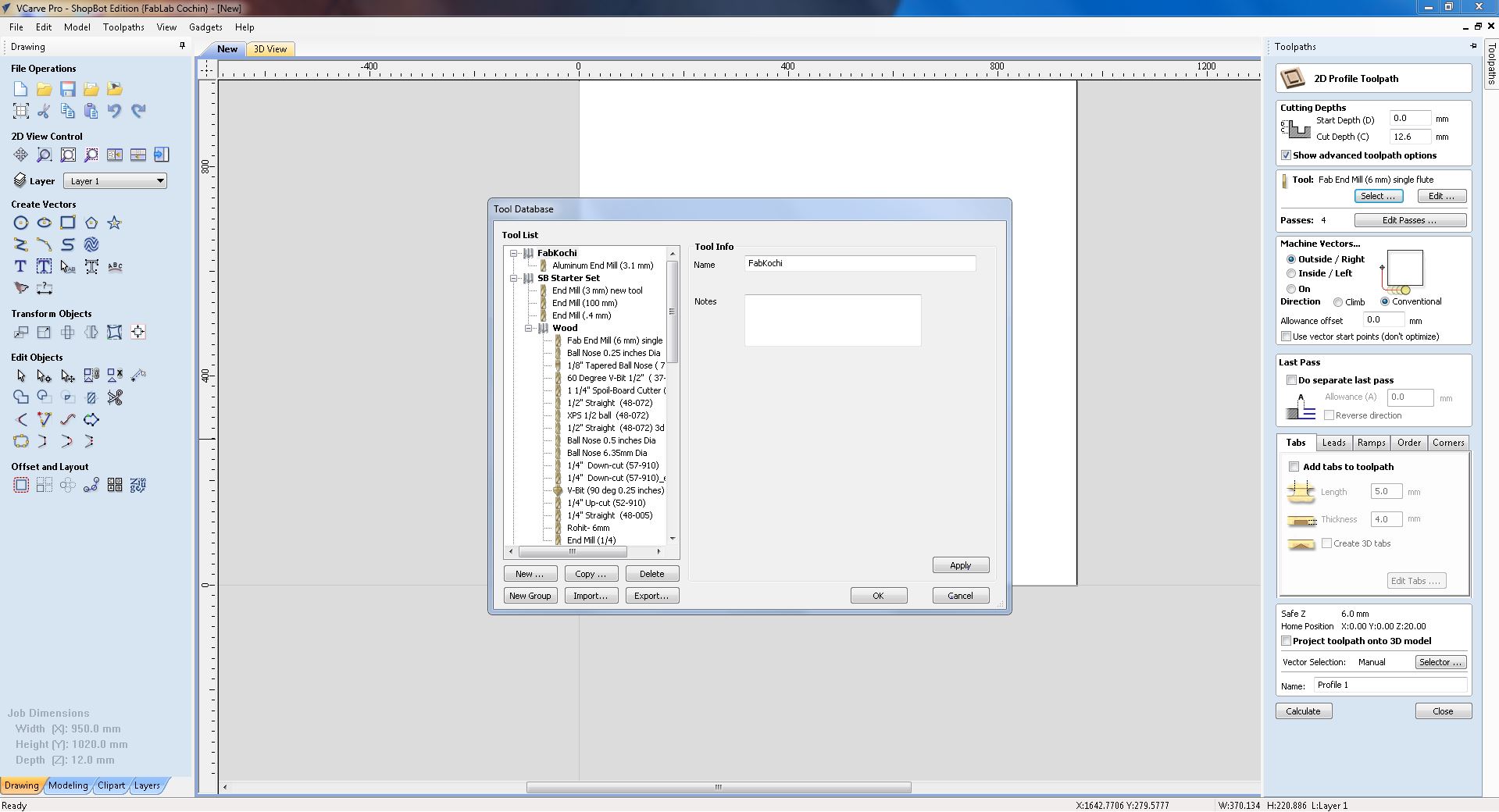This screenshot has height=812, width=1499.
Task: Click the Cut Depth (C) field
Action: pos(1410,137)
